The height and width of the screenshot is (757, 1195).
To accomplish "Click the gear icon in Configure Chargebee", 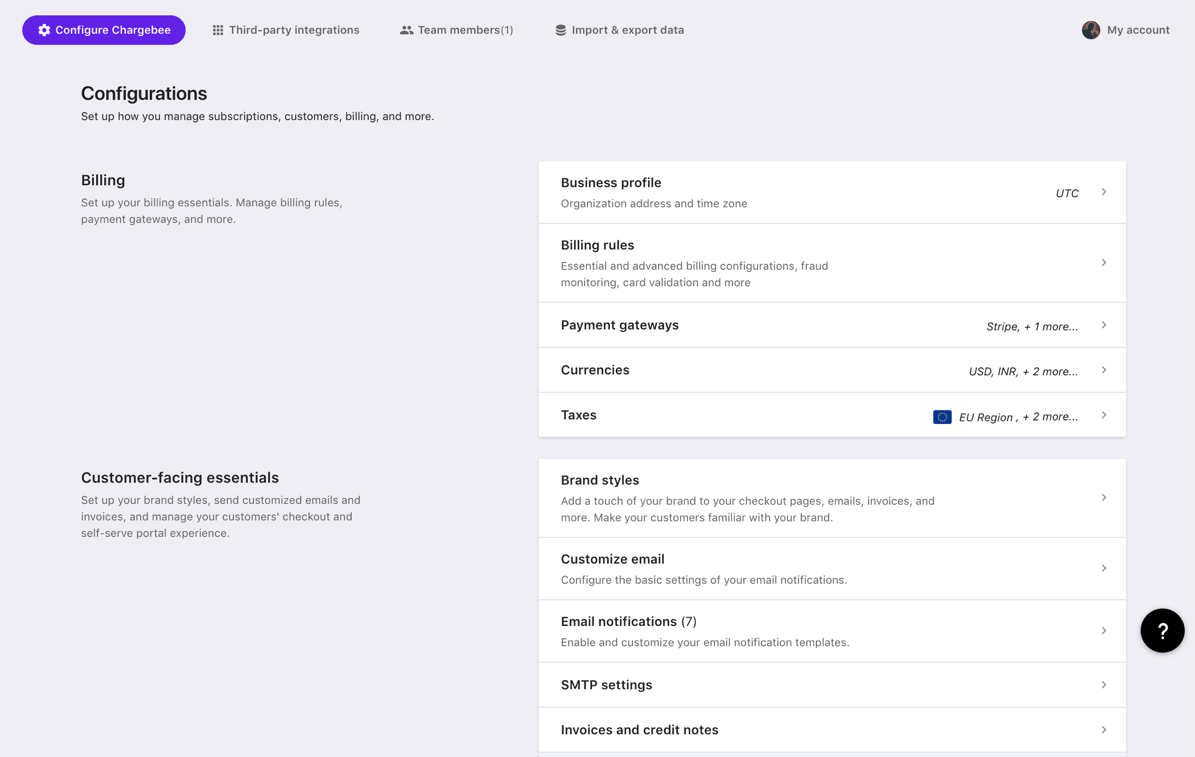I will tap(44, 30).
